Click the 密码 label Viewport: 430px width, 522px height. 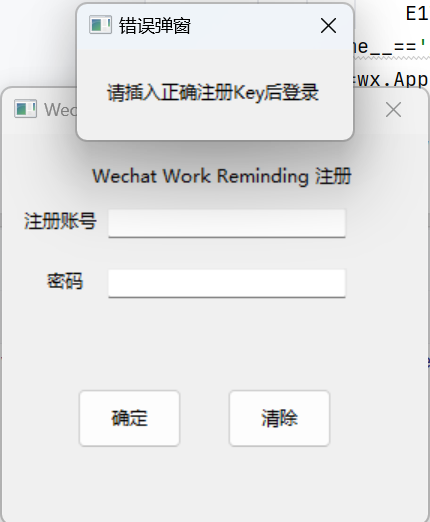[65, 281]
